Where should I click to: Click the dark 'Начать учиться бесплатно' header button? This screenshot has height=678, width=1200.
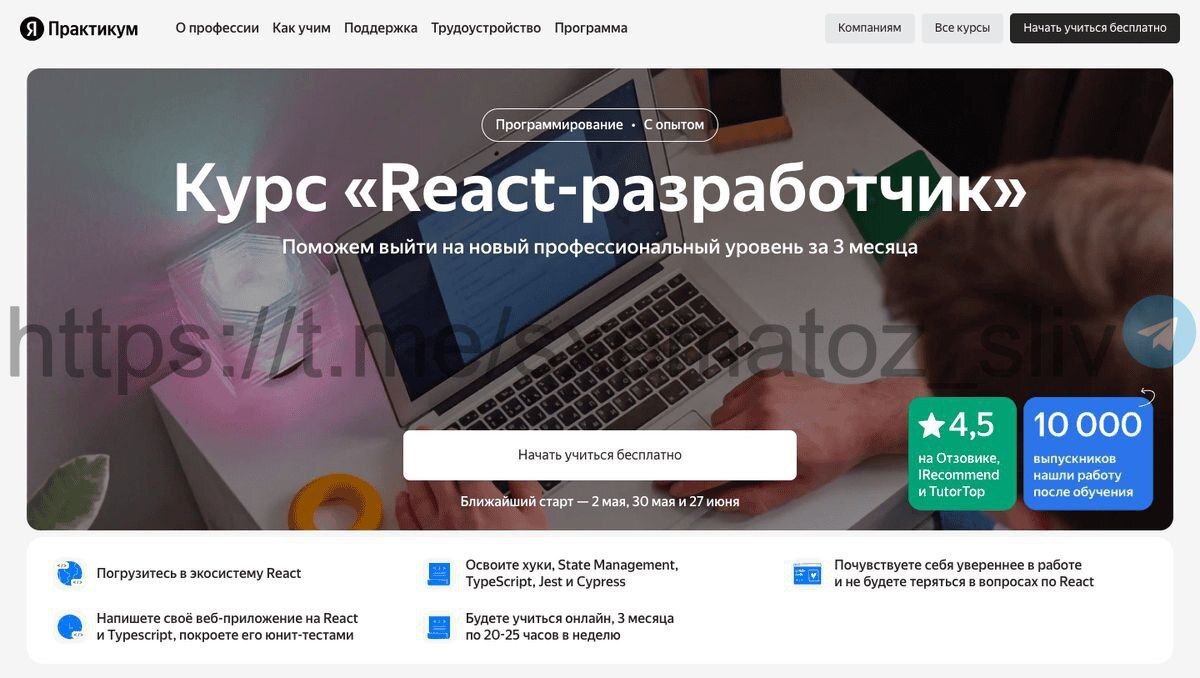point(1095,28)
